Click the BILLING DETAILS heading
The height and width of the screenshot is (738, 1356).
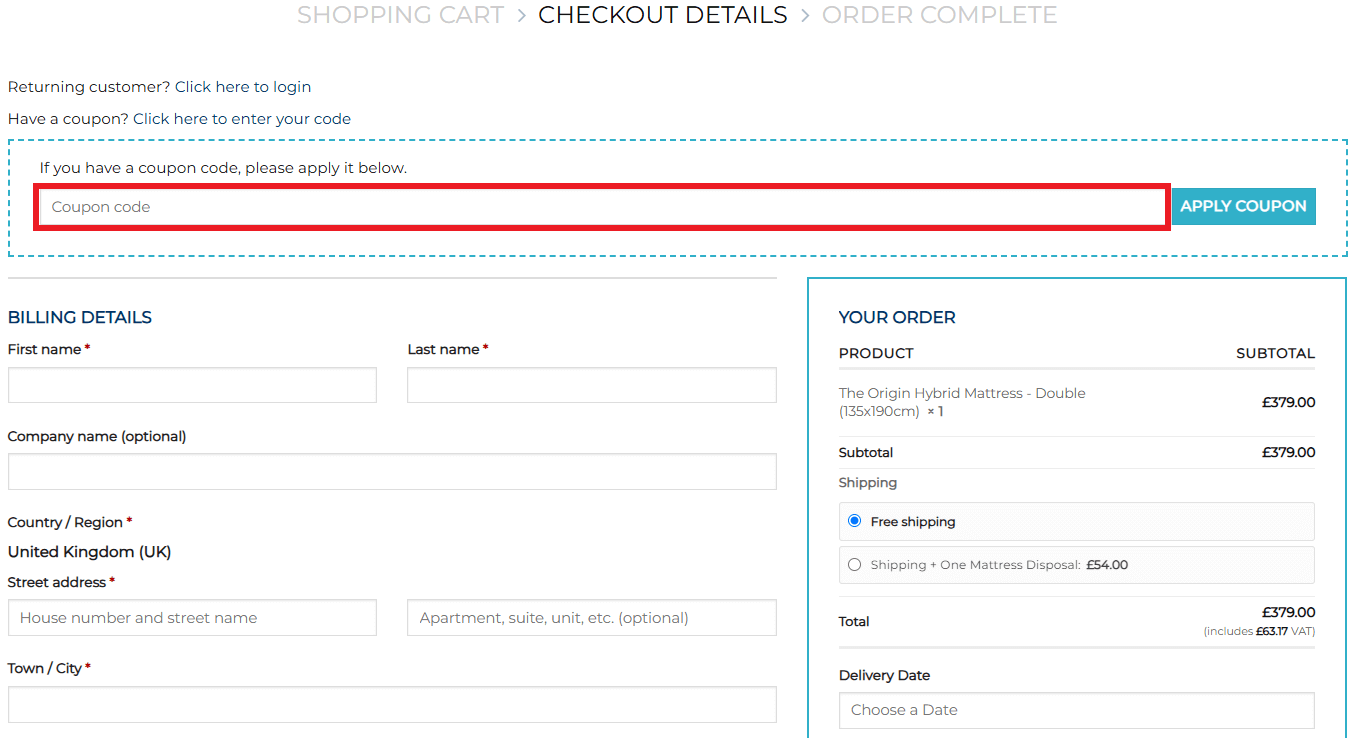[80, 318]
